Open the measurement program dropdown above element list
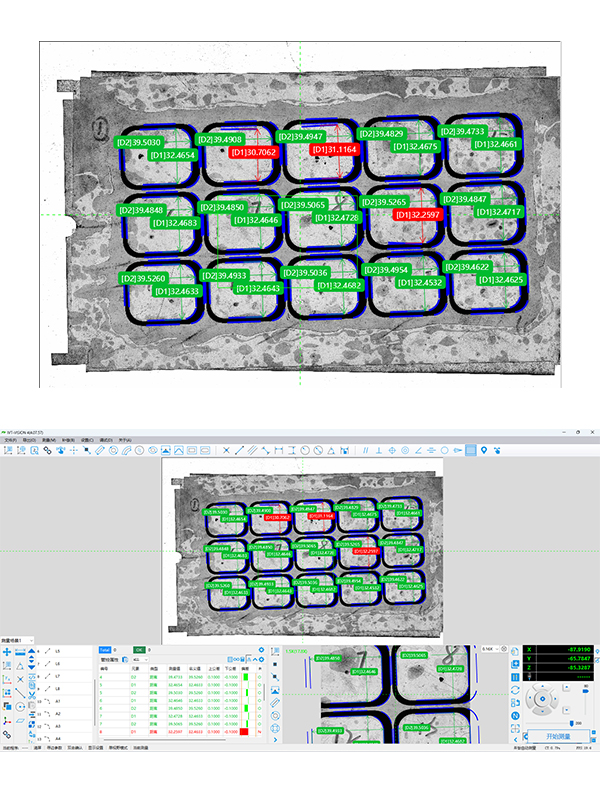 click(17, 640)
